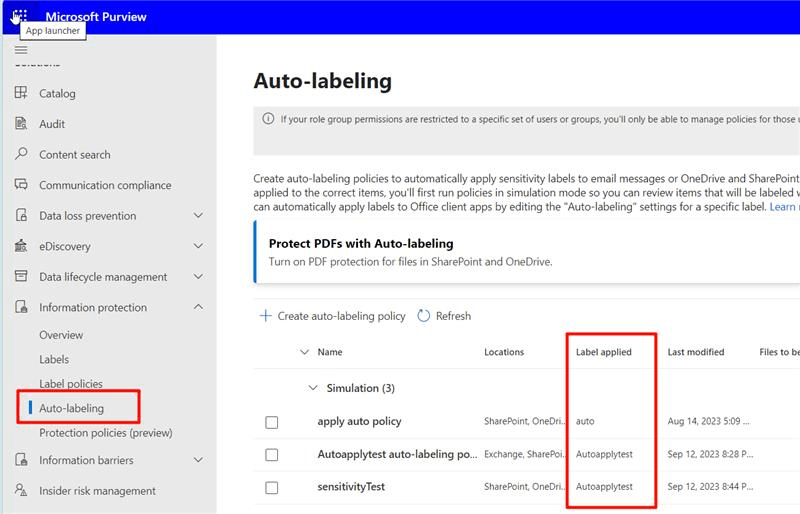The height and width of the screenshot is (514, 800).
Task: Click the Insider risk management person icon
Action: click(21, 491)
